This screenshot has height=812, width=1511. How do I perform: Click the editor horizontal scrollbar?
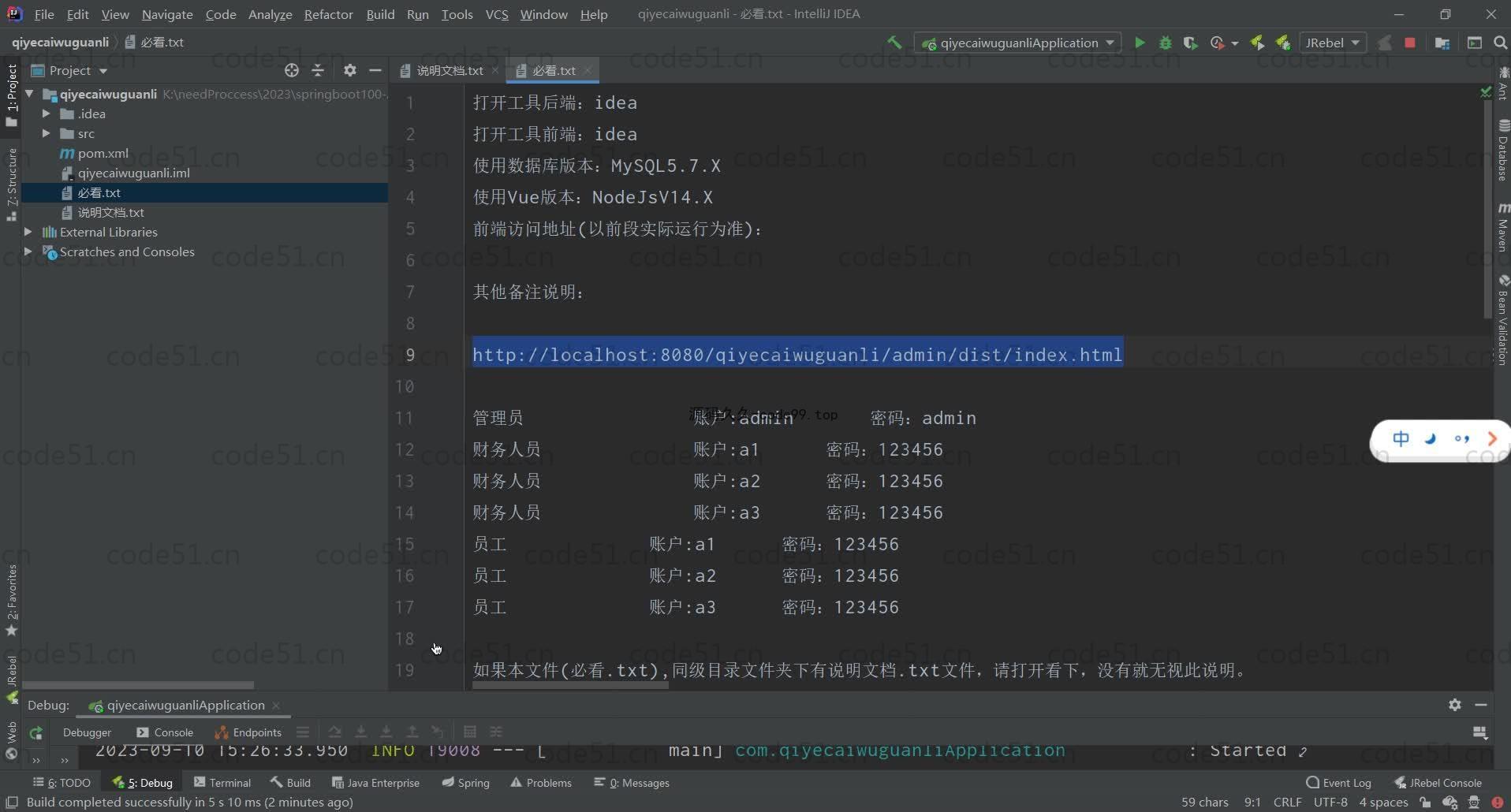[570, 686]
